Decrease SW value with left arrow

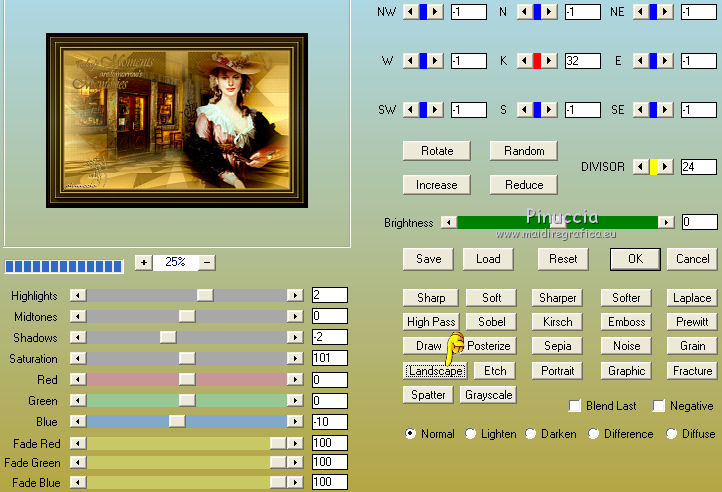point(411,110)
